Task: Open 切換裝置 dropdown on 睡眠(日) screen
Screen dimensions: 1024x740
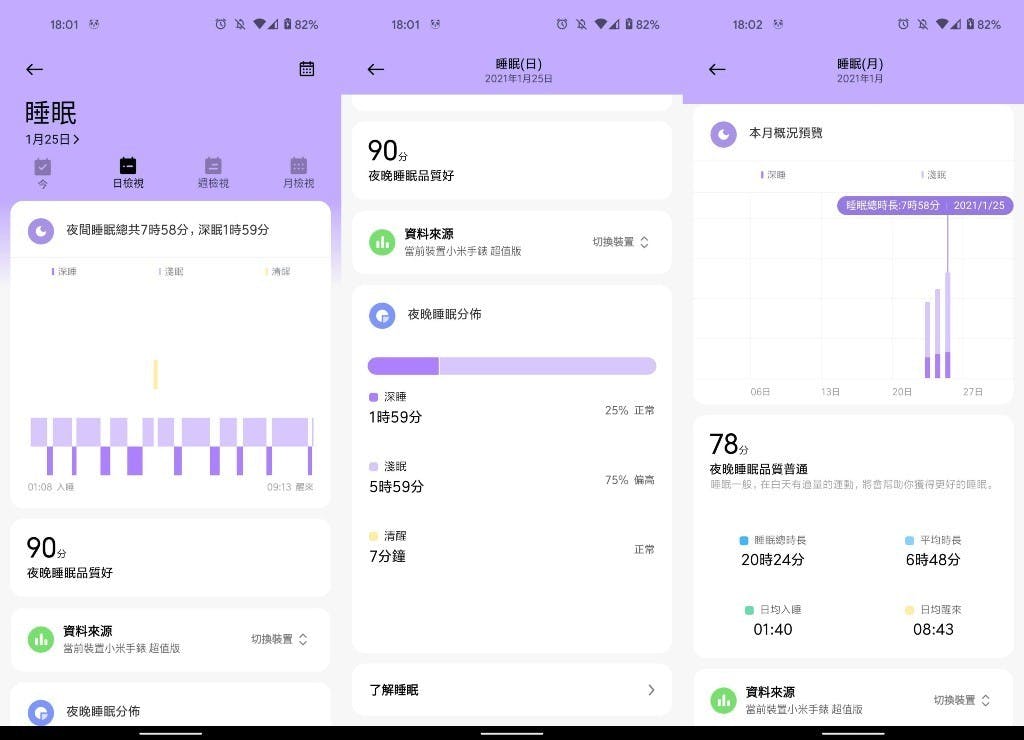Action: [x=620, y=242]
